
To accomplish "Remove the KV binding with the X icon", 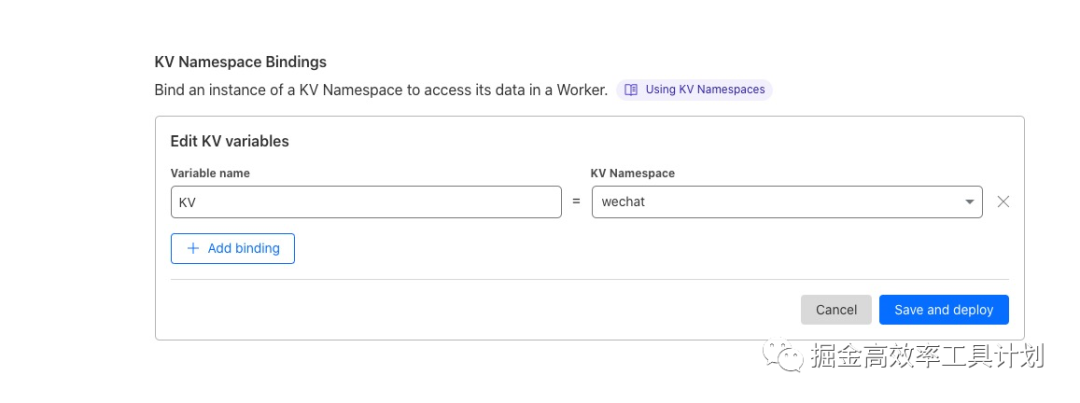I will (1003, 201).
